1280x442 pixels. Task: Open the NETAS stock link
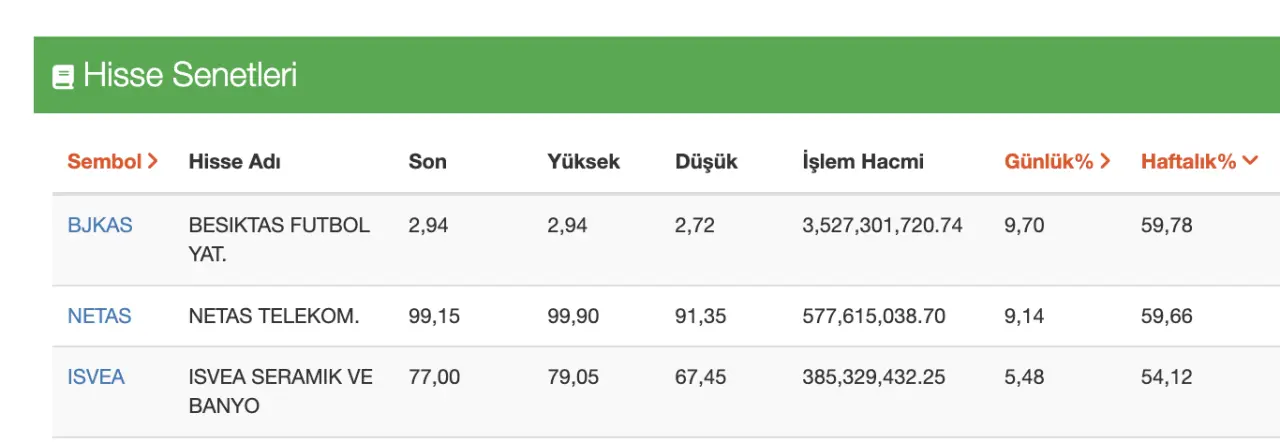click(99, 316)
